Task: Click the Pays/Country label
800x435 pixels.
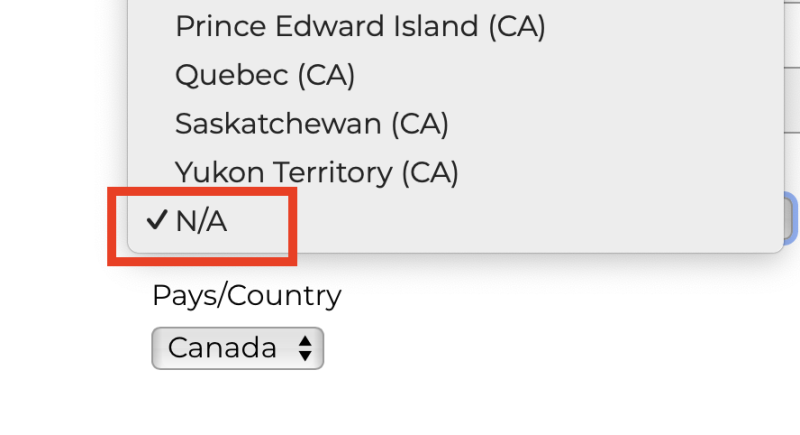Action: pos(246,296)
